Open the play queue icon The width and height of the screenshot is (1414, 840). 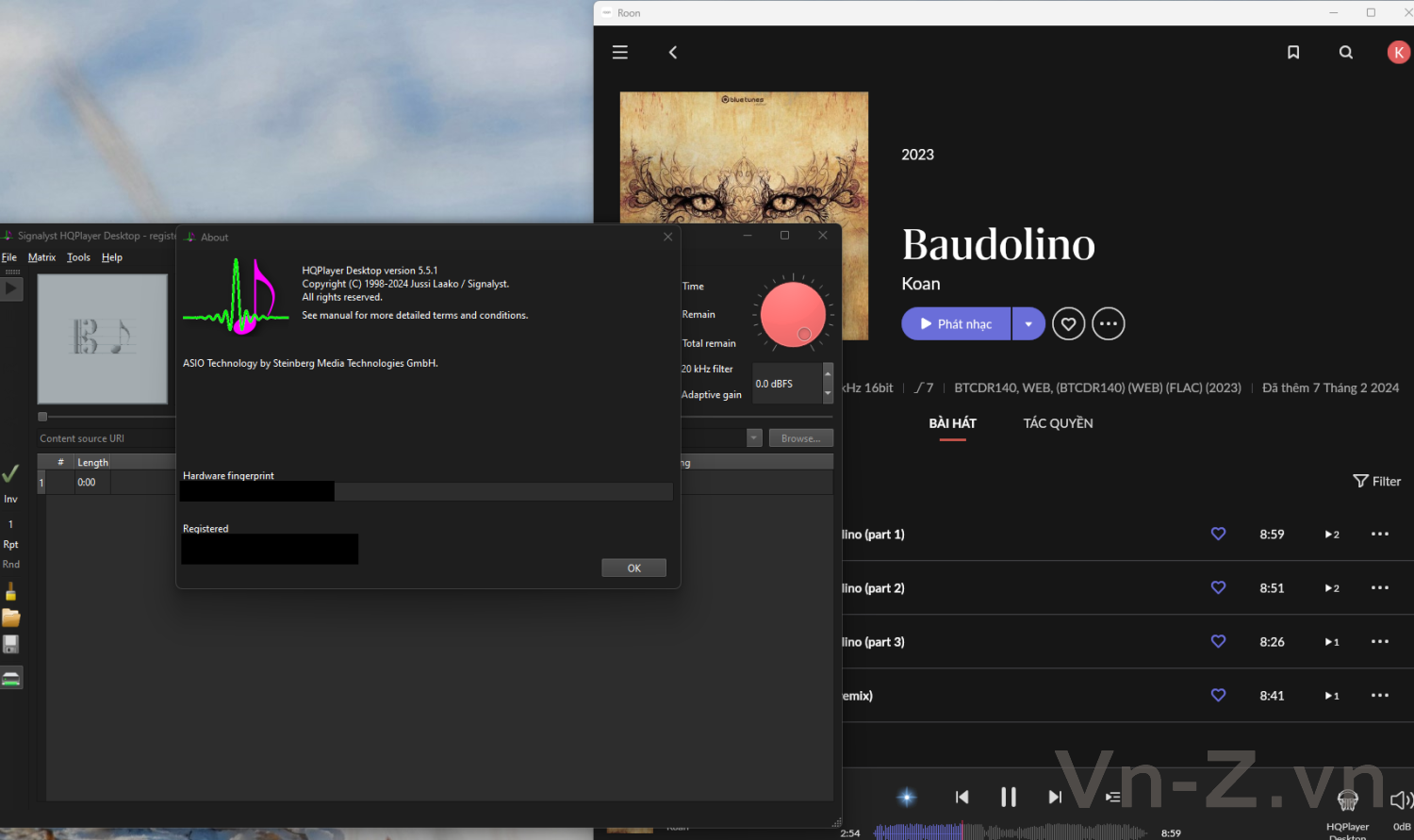click(x=1112, y=798)
